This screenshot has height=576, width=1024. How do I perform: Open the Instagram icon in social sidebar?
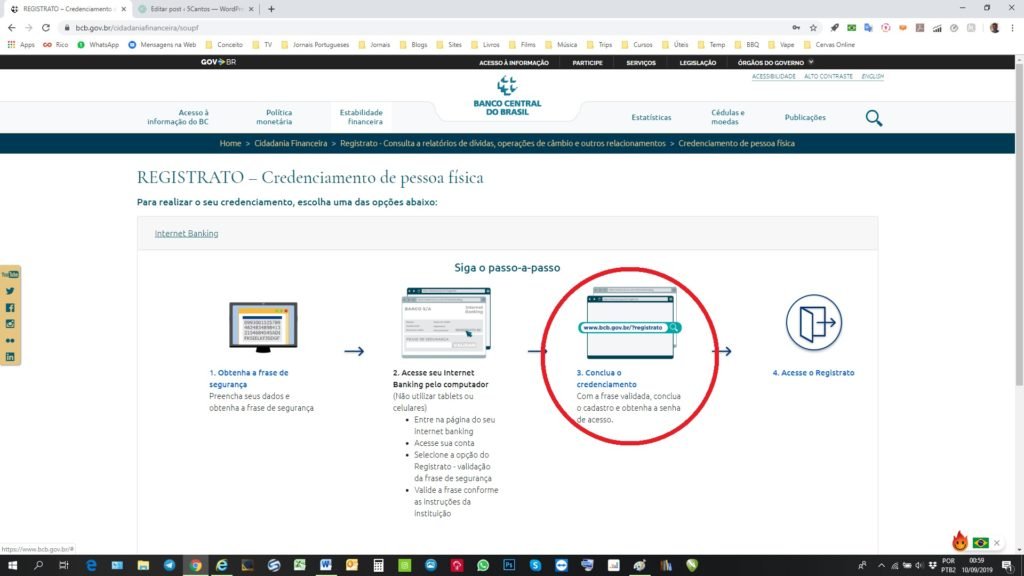click(10, 324)
